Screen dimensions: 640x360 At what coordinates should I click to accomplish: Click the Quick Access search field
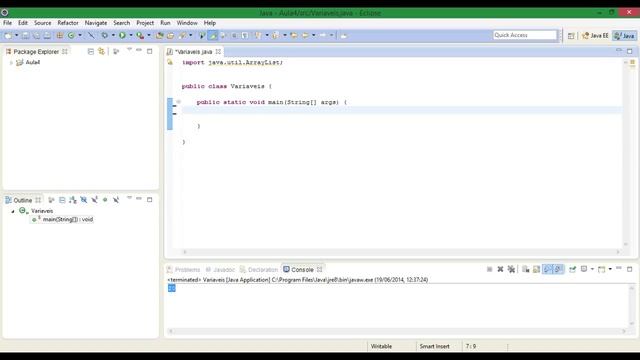pyautogui.click(x=525, y=36)
